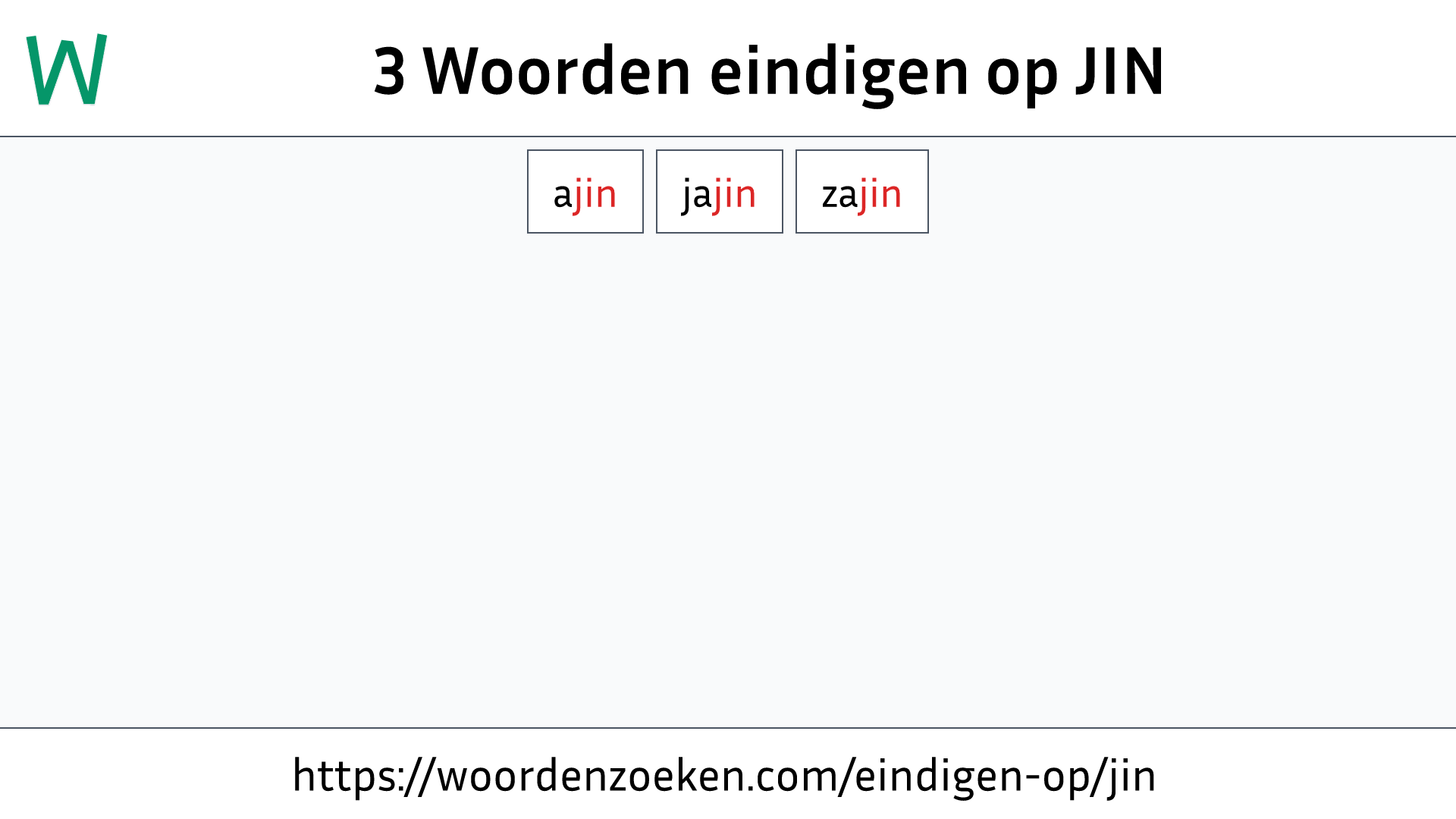Select the 'ajin' result entry
1456x819 pixels.
click(x=585, y=191)
